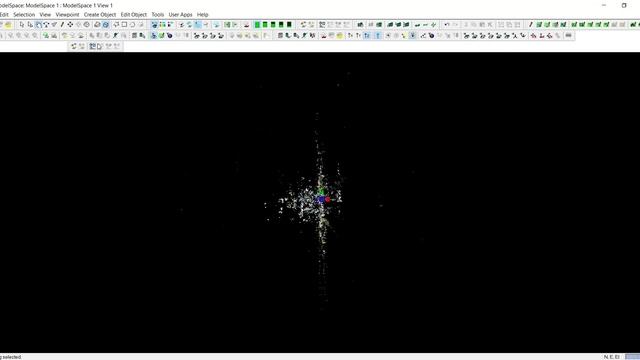Open the Selection menu
The image size is (640, 360).
point(24,14)
